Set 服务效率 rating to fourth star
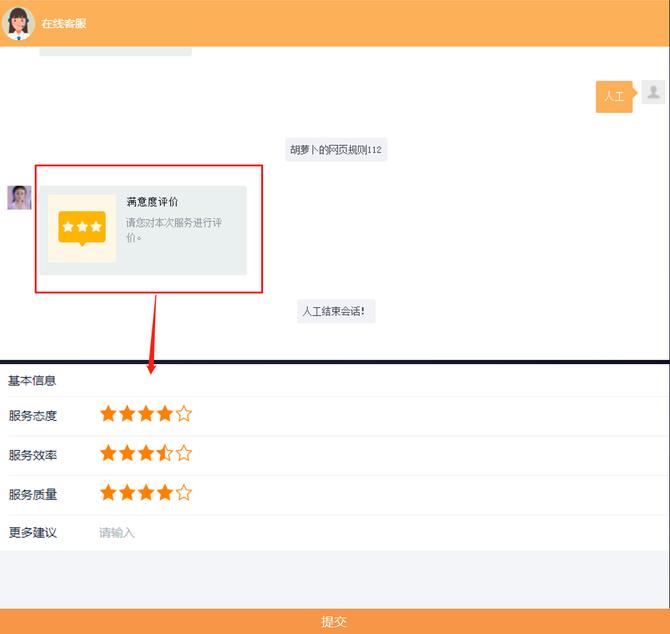 click(165, 454)
